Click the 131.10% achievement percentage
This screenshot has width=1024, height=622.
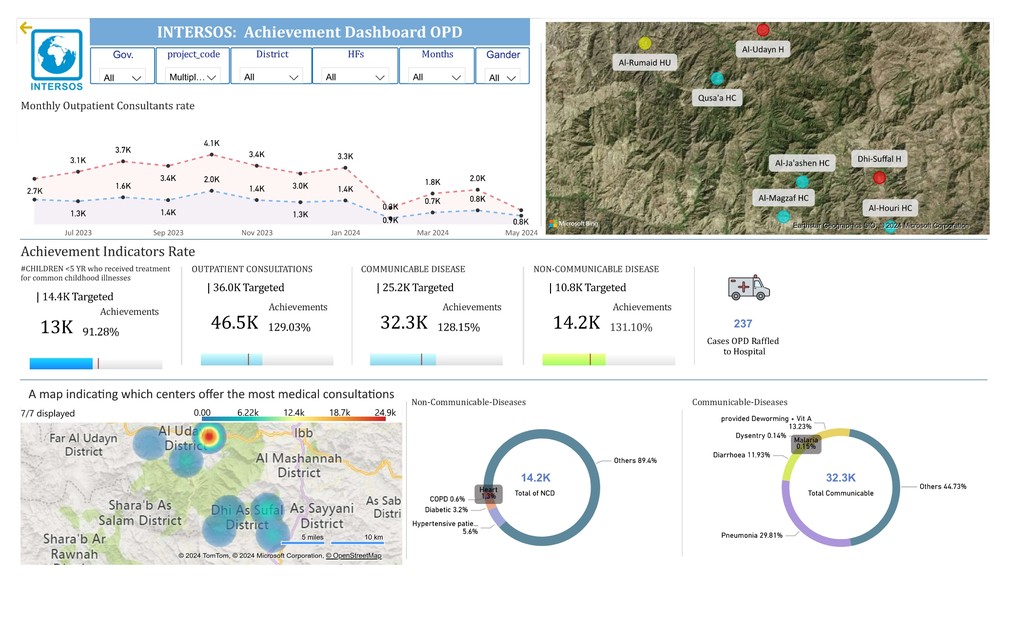(x=631, y=327)
